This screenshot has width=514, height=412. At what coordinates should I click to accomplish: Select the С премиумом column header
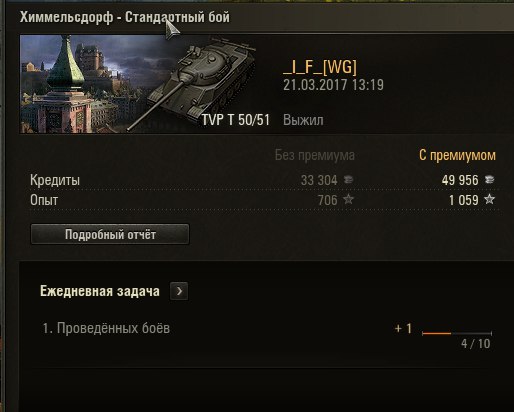pos(457,155)
